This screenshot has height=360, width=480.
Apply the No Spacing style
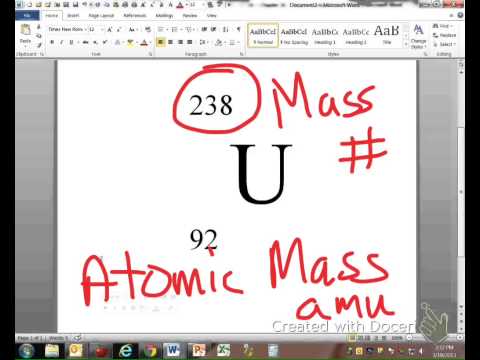(x=294, y=35)
